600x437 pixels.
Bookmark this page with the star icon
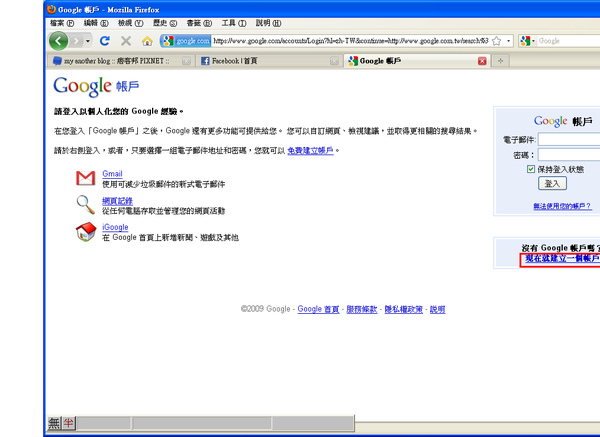tap(497, 41)
